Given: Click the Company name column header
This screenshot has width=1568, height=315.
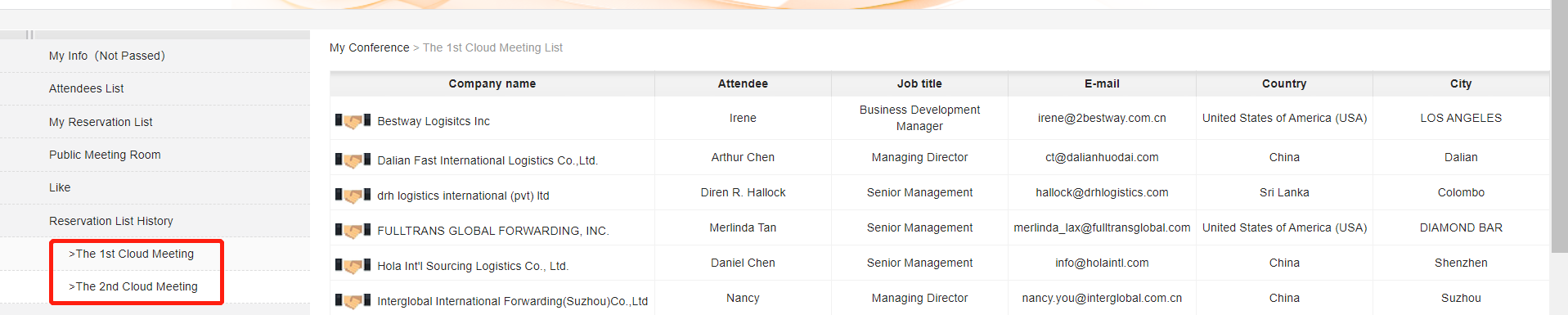Looking at the screenshot, I should pyautogui.click(x=492, y=83).
